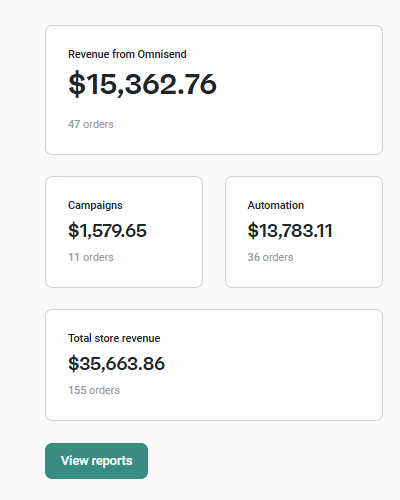Click blank area right of the total revenue
This screenshot has width=400, height=500.
coord(273,365)
